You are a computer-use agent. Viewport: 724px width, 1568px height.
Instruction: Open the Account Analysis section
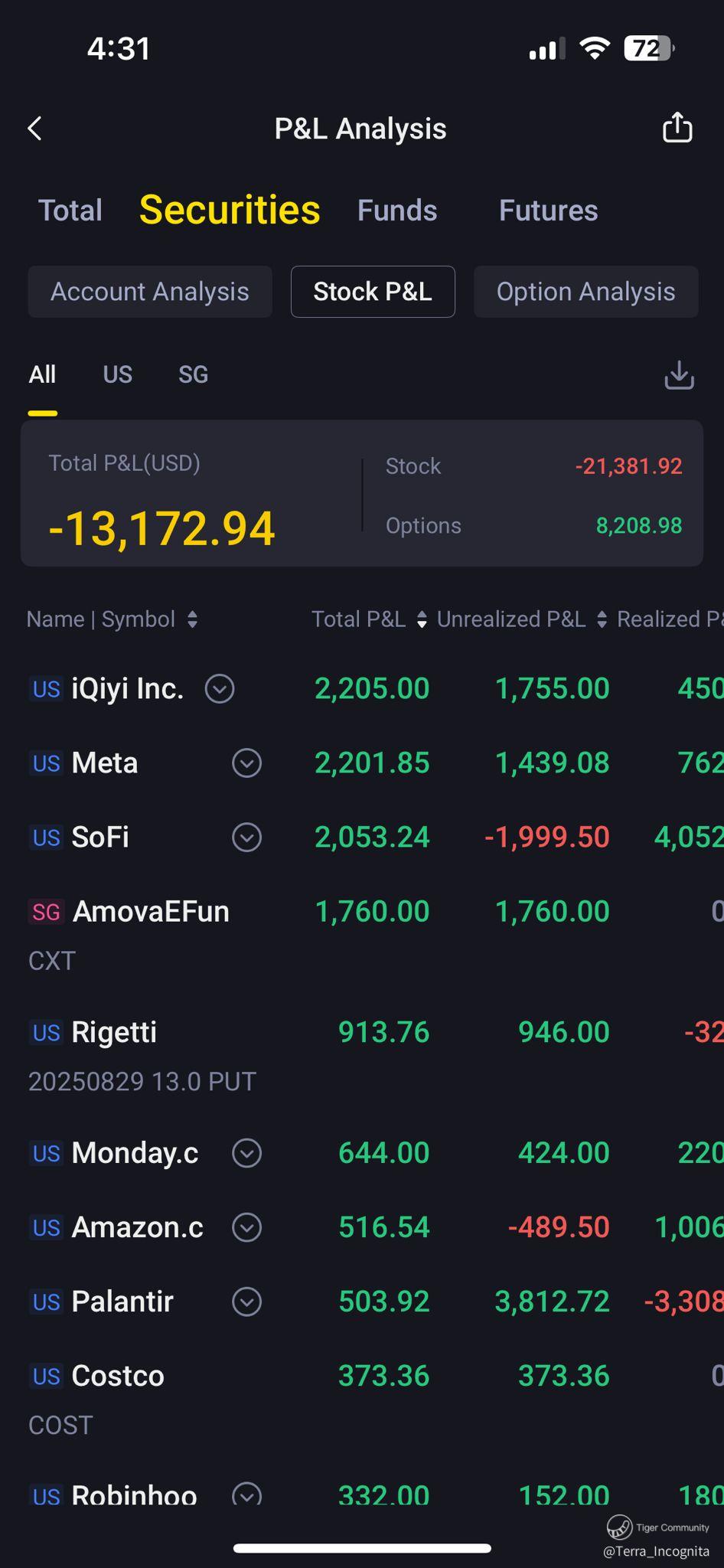click(x=150, y=292)
